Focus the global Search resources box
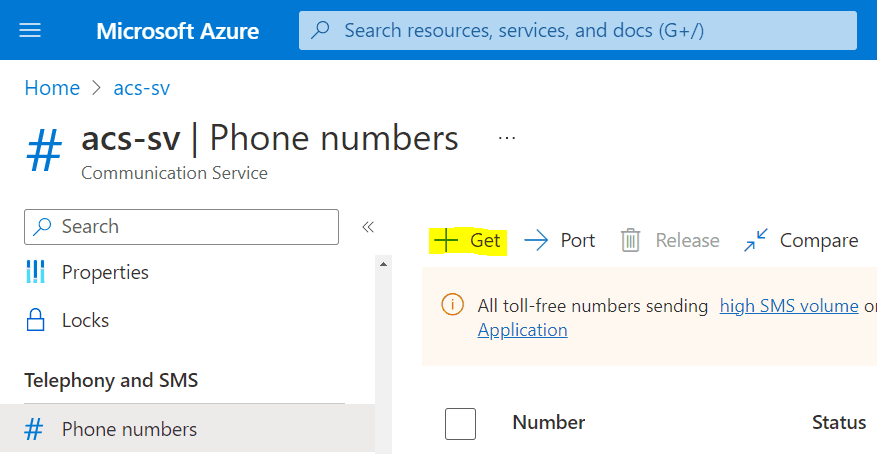This screenshot has height=454, width=877. coord(578,30)
